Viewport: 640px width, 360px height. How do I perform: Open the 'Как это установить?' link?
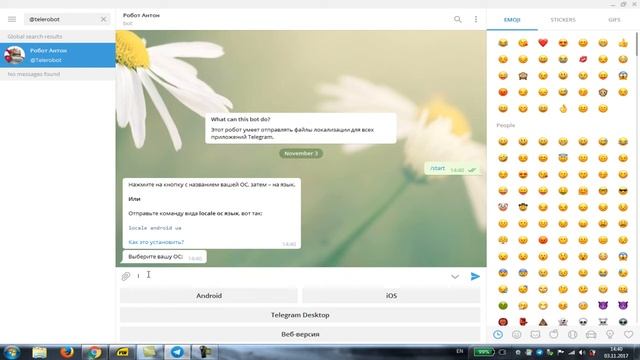coord(156,242)
